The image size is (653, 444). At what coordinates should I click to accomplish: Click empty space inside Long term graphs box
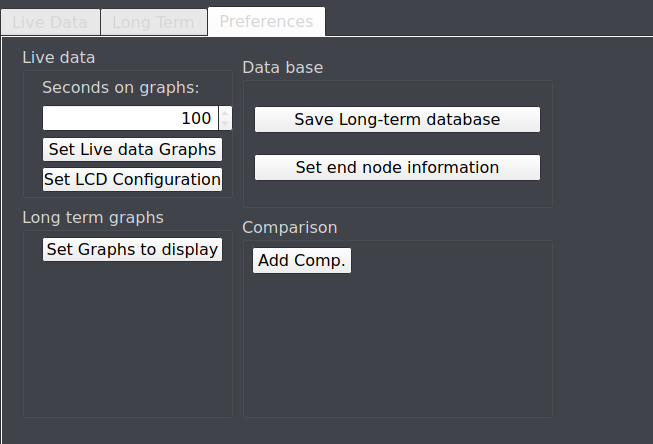[x=128, y=337]
